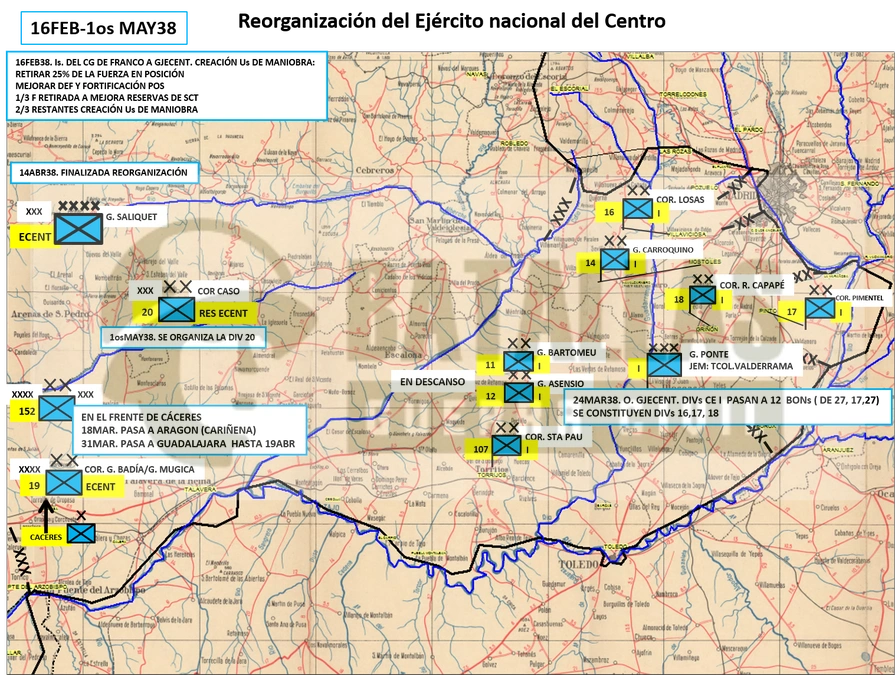
Task: Click the 'COR. LOSAS' label
Action: click(680, 200)
